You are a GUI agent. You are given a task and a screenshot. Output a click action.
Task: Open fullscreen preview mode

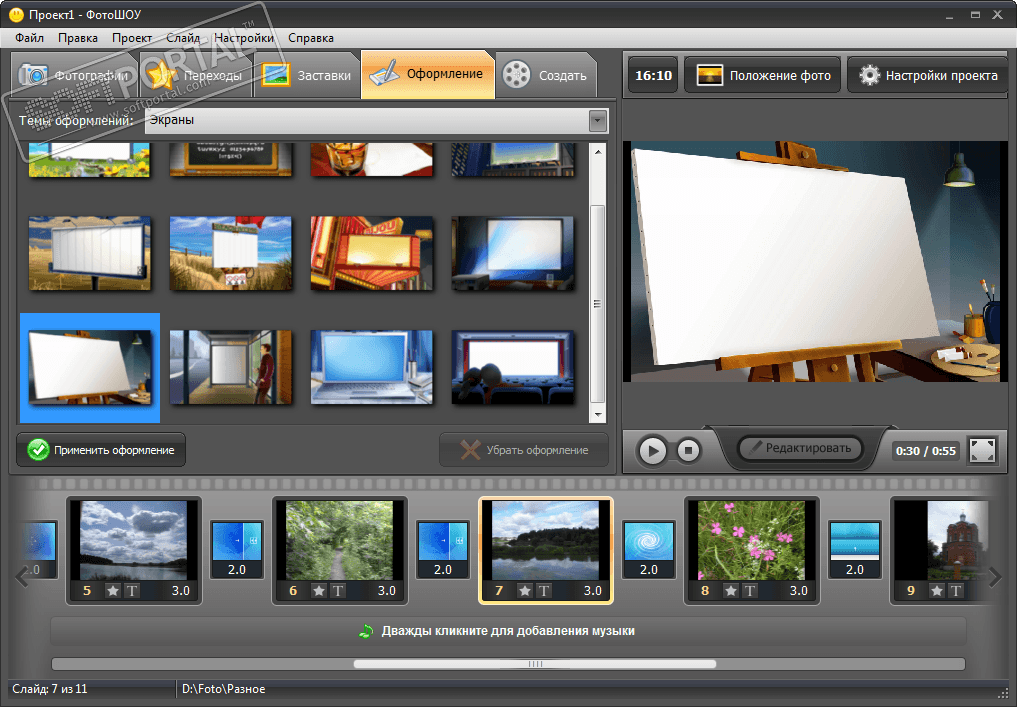click(x=982, y=450)
